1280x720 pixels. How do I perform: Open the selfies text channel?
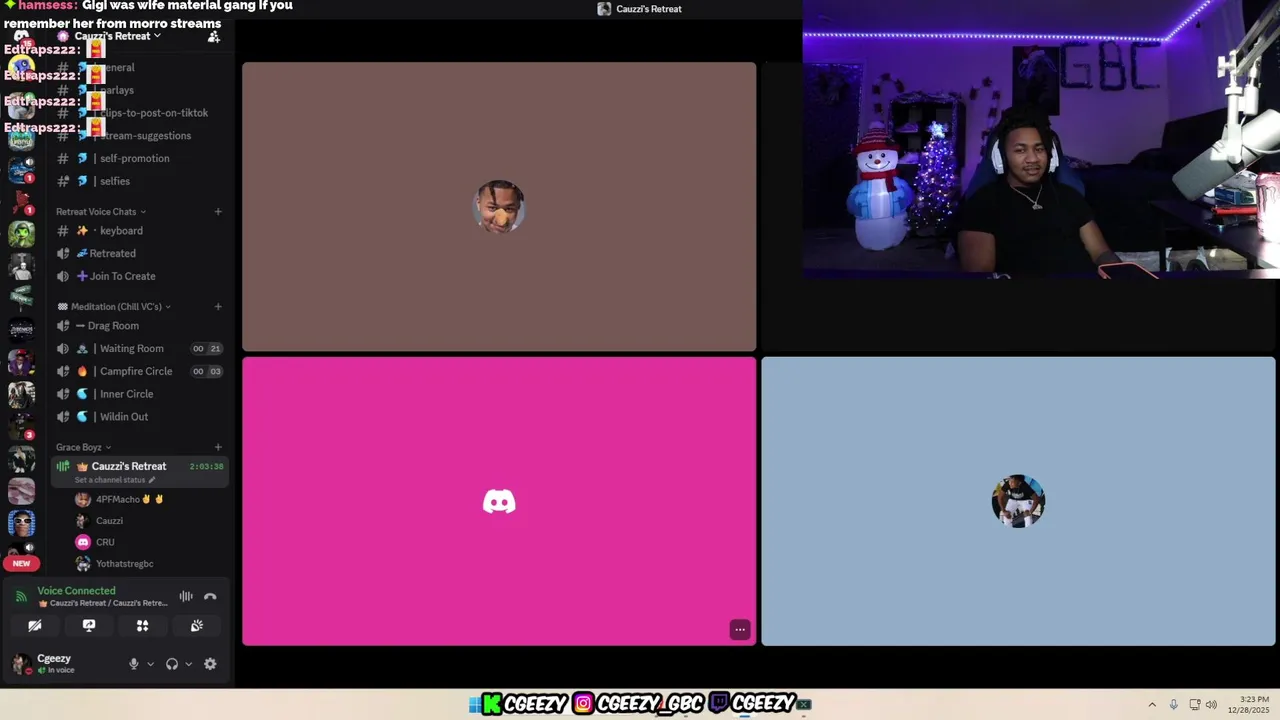click(140, 181)
